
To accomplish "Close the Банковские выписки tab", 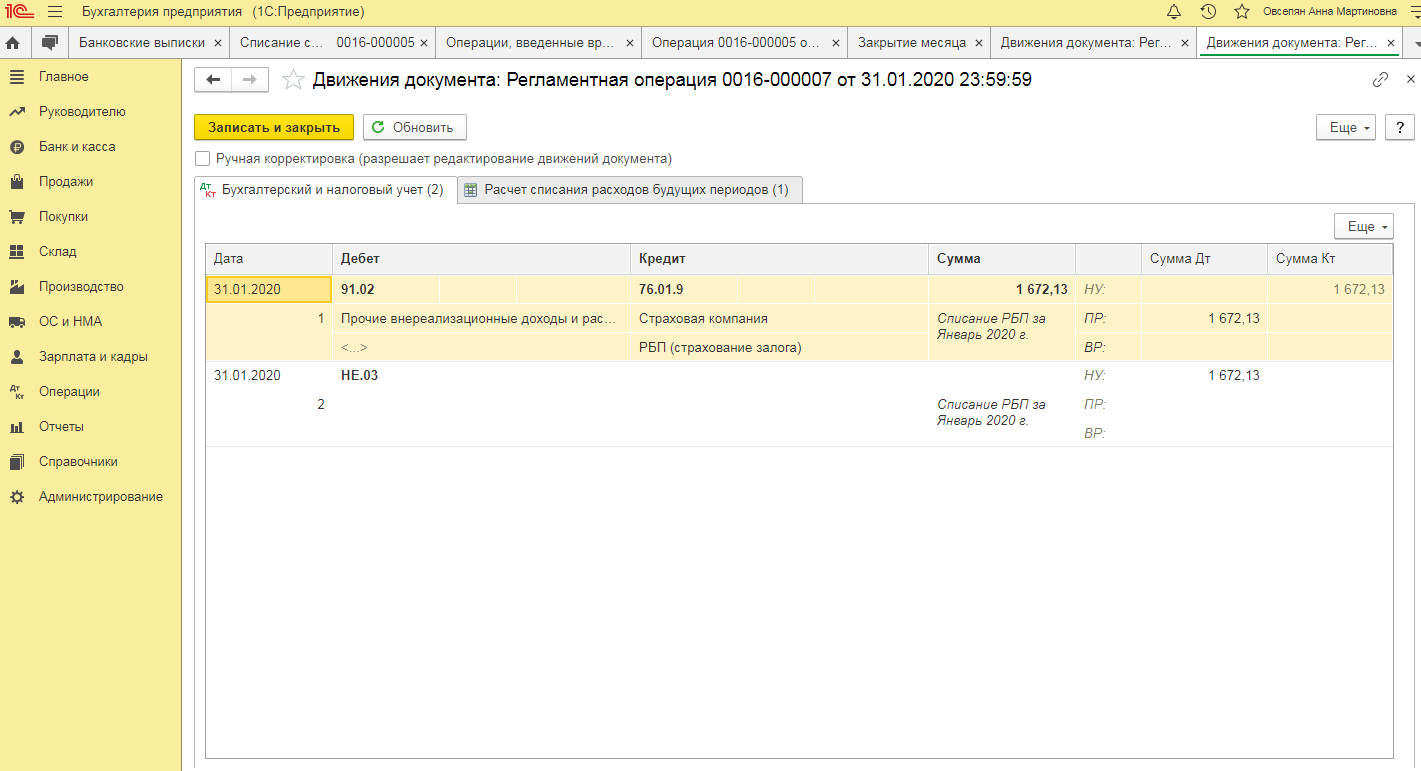I will 219,43.
